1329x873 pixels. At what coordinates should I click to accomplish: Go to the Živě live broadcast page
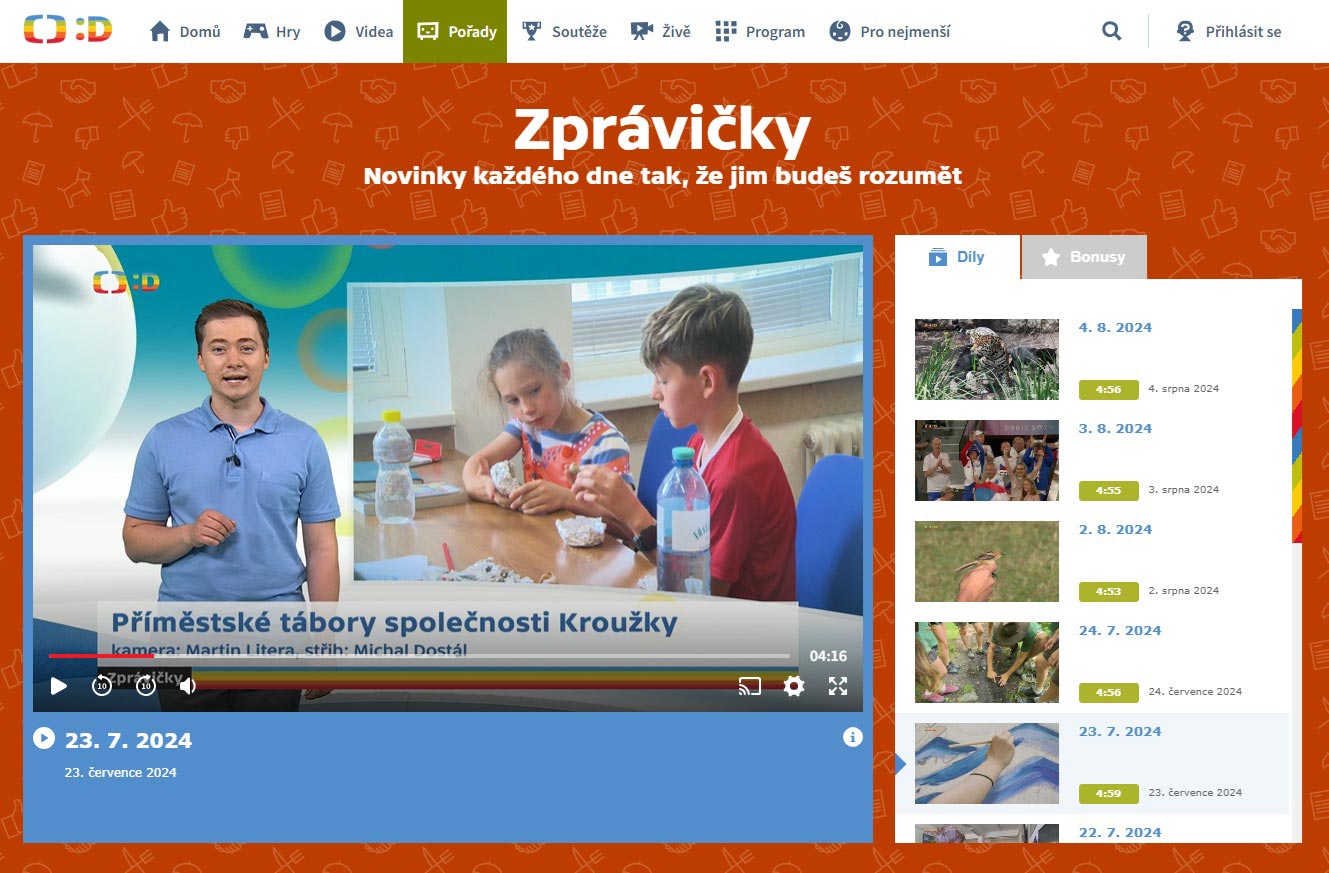(660, 31)
